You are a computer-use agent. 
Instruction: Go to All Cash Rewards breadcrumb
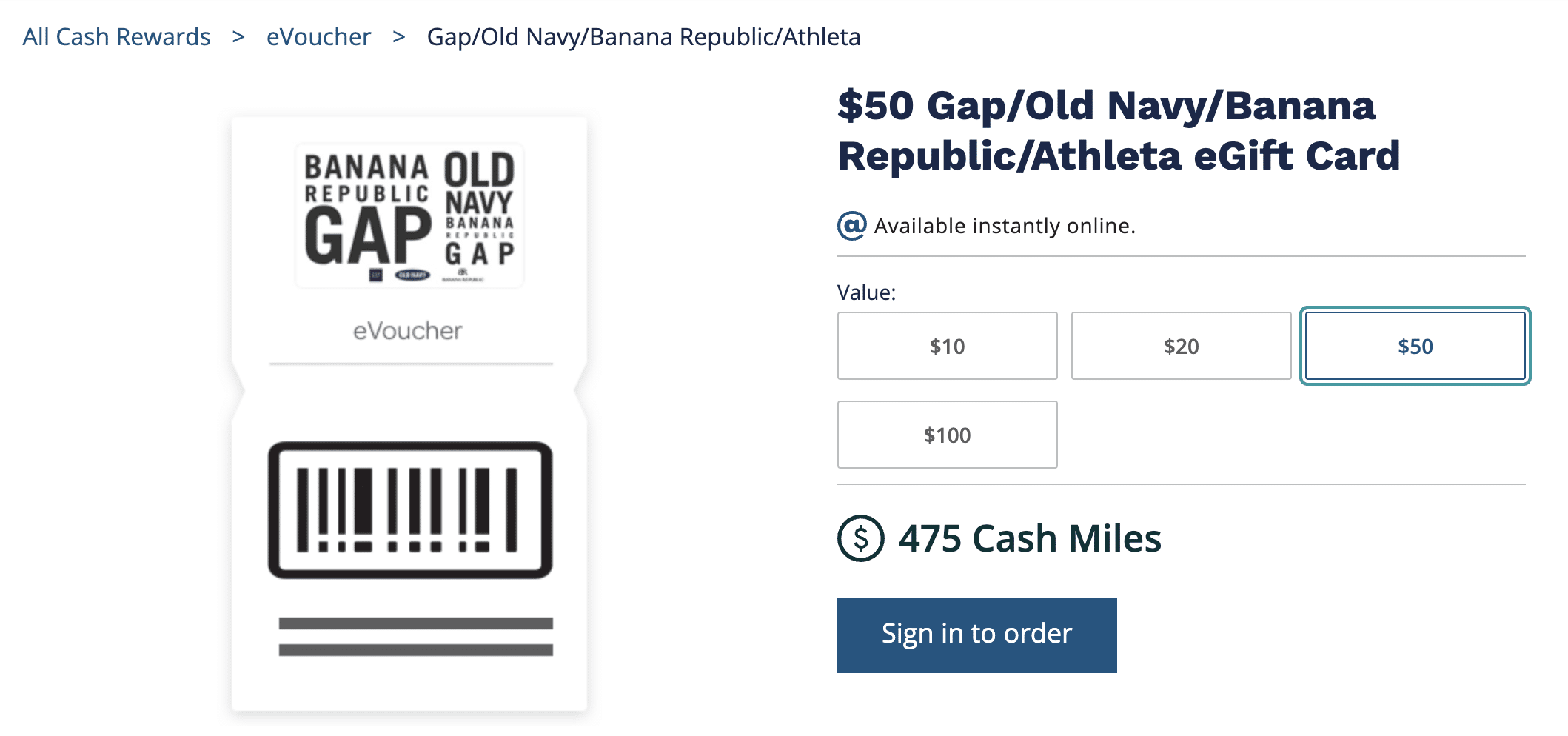point(116,37)
